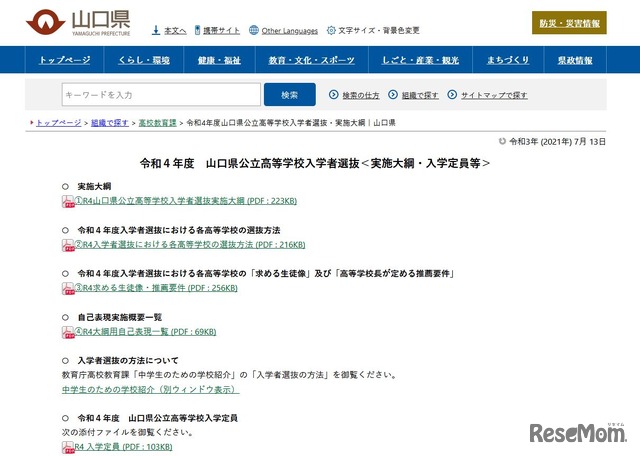The height and width of the screenshot is (456, 640).
Task: Click the globe icon beside Other Languages
Action: (x=254, y=31)
